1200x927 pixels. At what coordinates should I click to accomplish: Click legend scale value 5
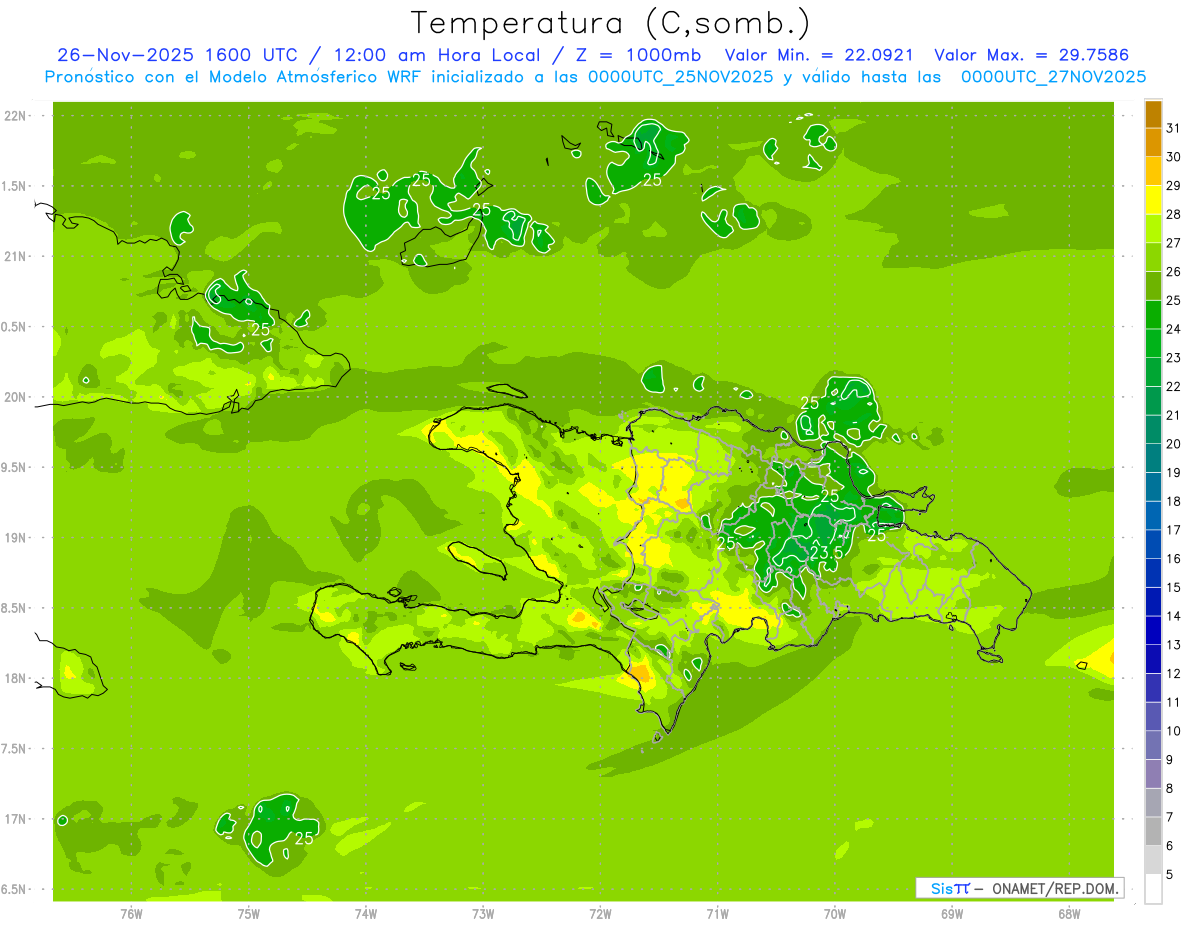click(1170, 874)
